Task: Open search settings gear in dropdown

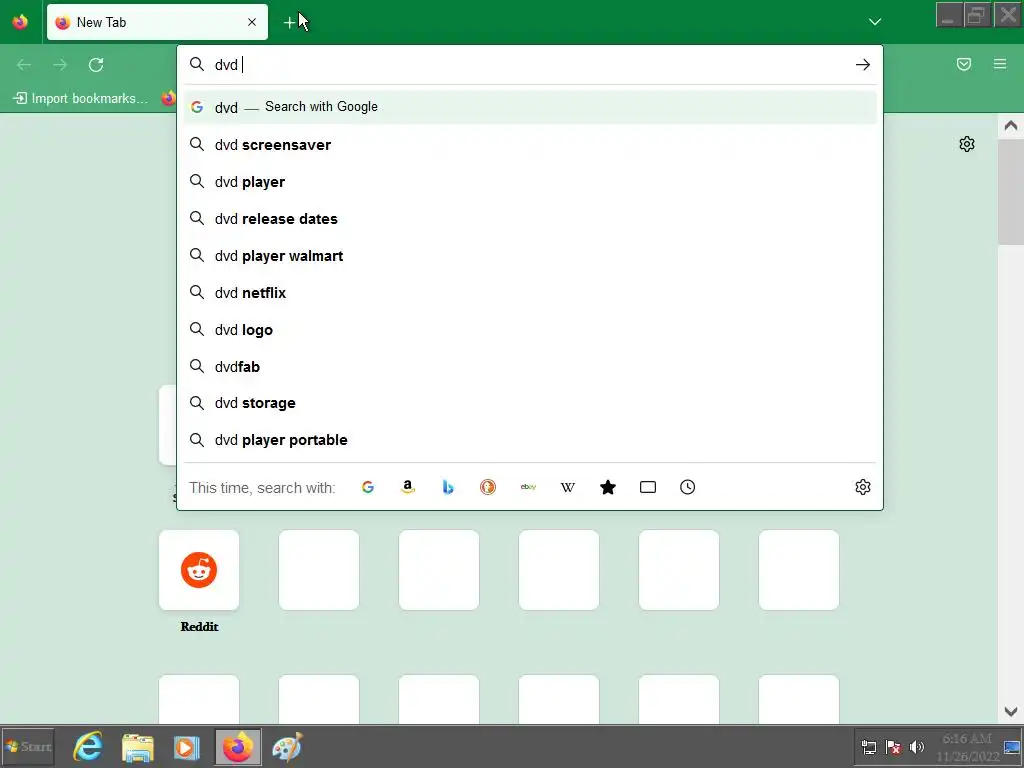Action: tap(863, 487)
